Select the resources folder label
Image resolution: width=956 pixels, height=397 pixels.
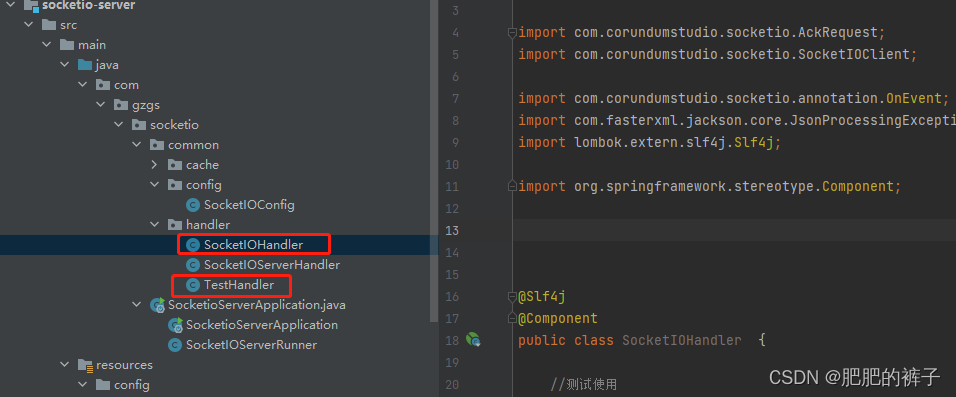124,365
